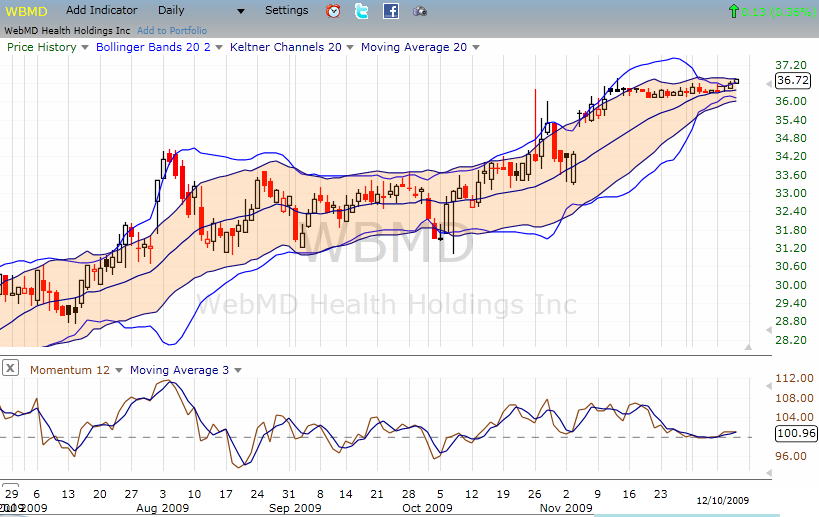The image size is (819, 517).
Task: Expand Bollinger Bands 20 2 options arrow
Action: [219, 48]
